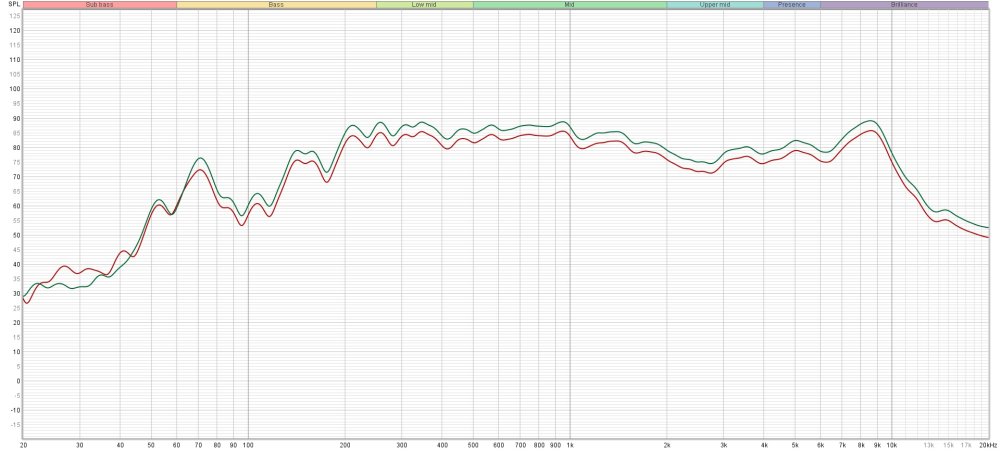Click the 10k frequency axis label

pos(892,444)
